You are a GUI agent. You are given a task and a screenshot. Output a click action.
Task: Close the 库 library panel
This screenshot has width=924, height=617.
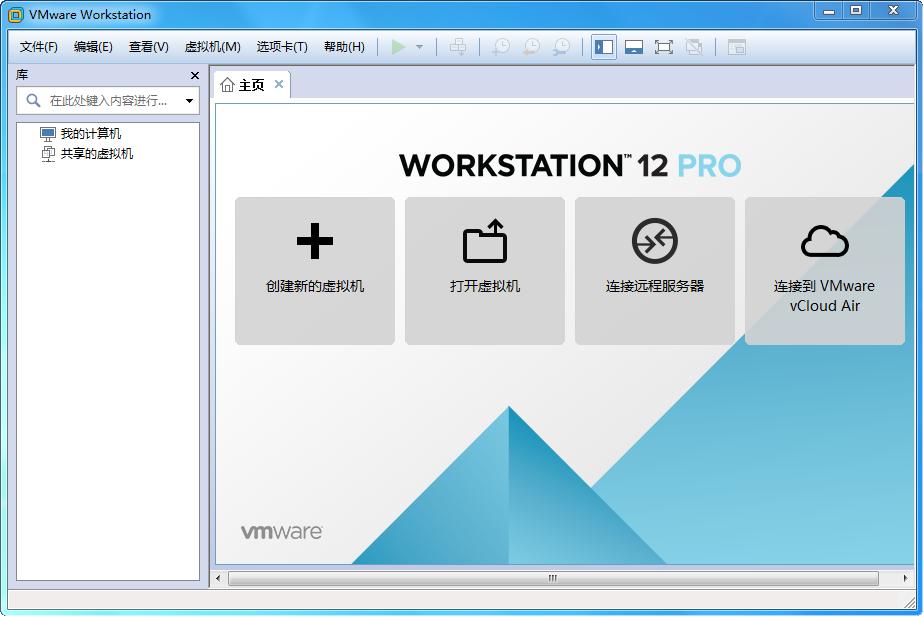[195, 75]
